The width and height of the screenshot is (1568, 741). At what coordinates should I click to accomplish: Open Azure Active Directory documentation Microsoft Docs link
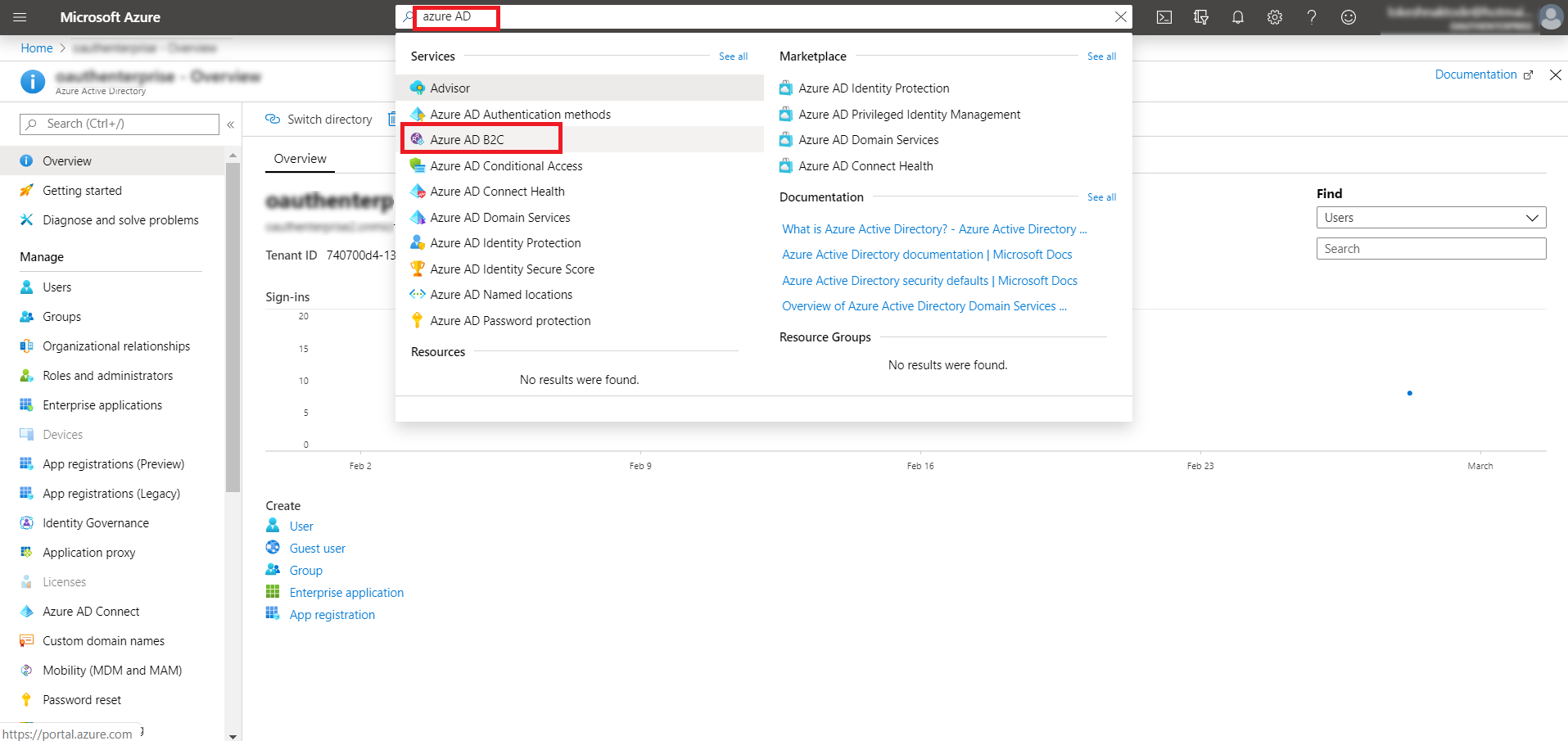pos(927,255)
